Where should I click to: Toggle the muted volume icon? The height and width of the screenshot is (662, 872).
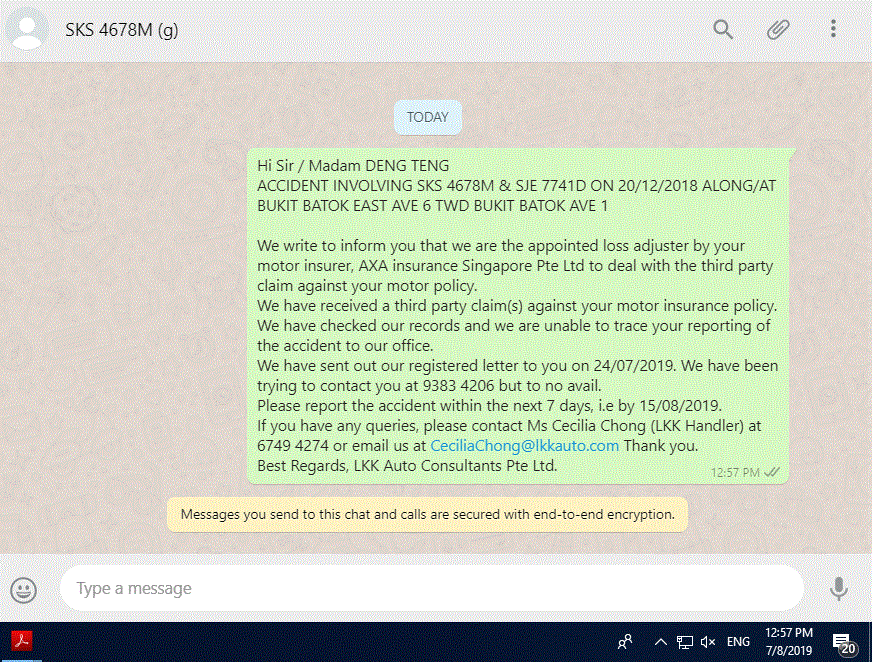[x=707, y=642]
